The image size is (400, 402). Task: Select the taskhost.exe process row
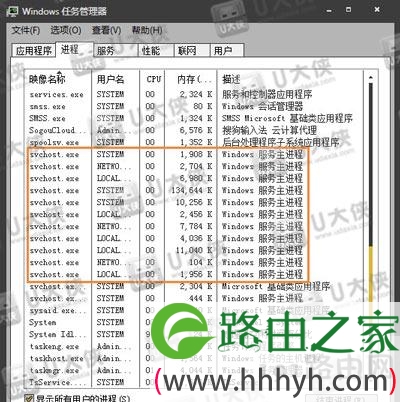(193, 358)
